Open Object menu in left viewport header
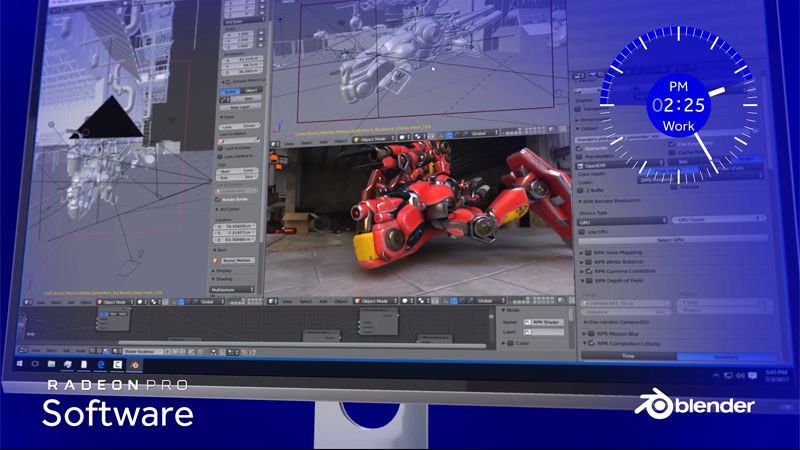 [x=85, y=302]
